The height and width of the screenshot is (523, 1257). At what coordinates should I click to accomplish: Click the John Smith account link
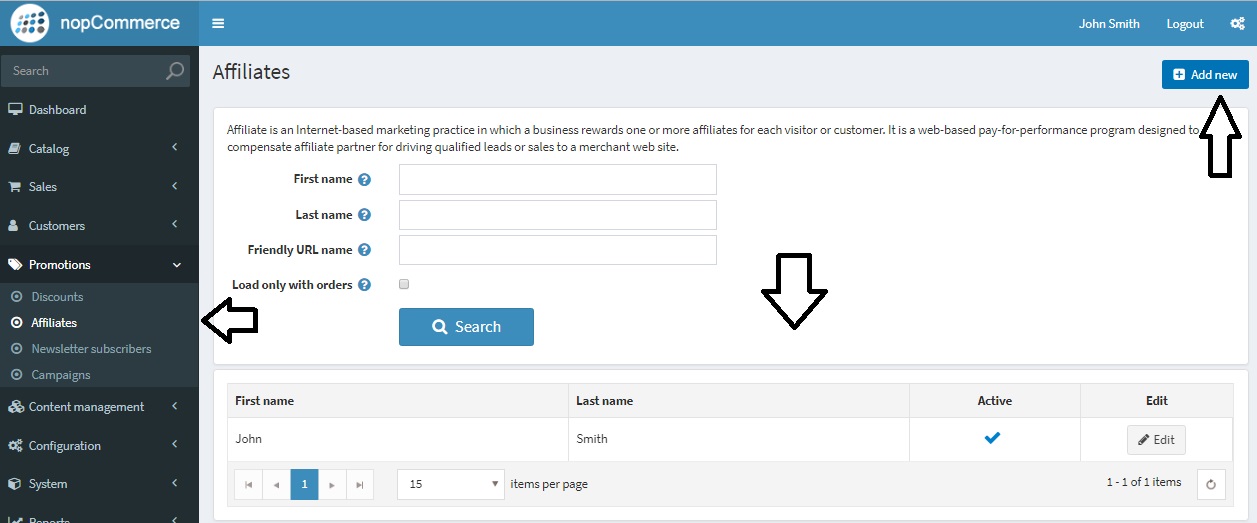click(x=1109, y=24)
